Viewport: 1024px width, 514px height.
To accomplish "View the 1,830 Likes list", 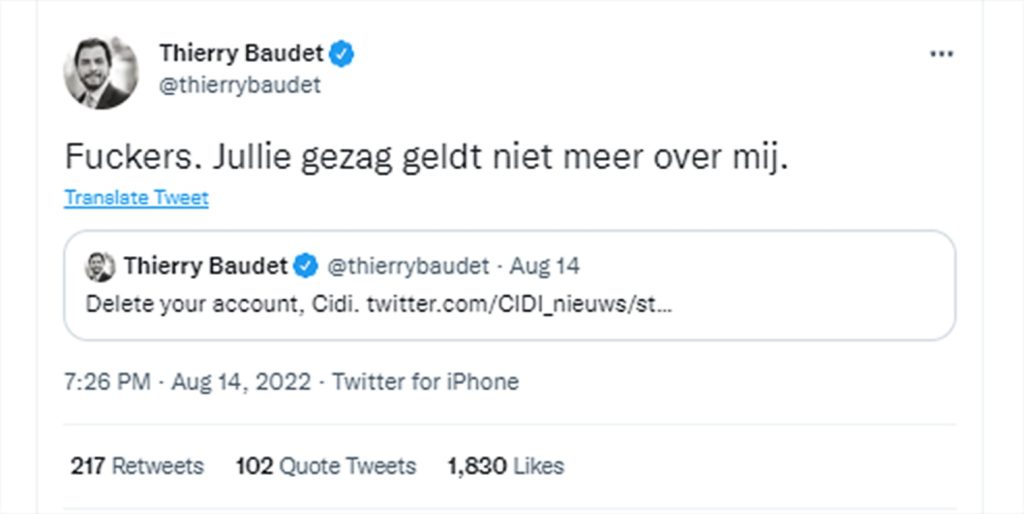I will [505, 466].
